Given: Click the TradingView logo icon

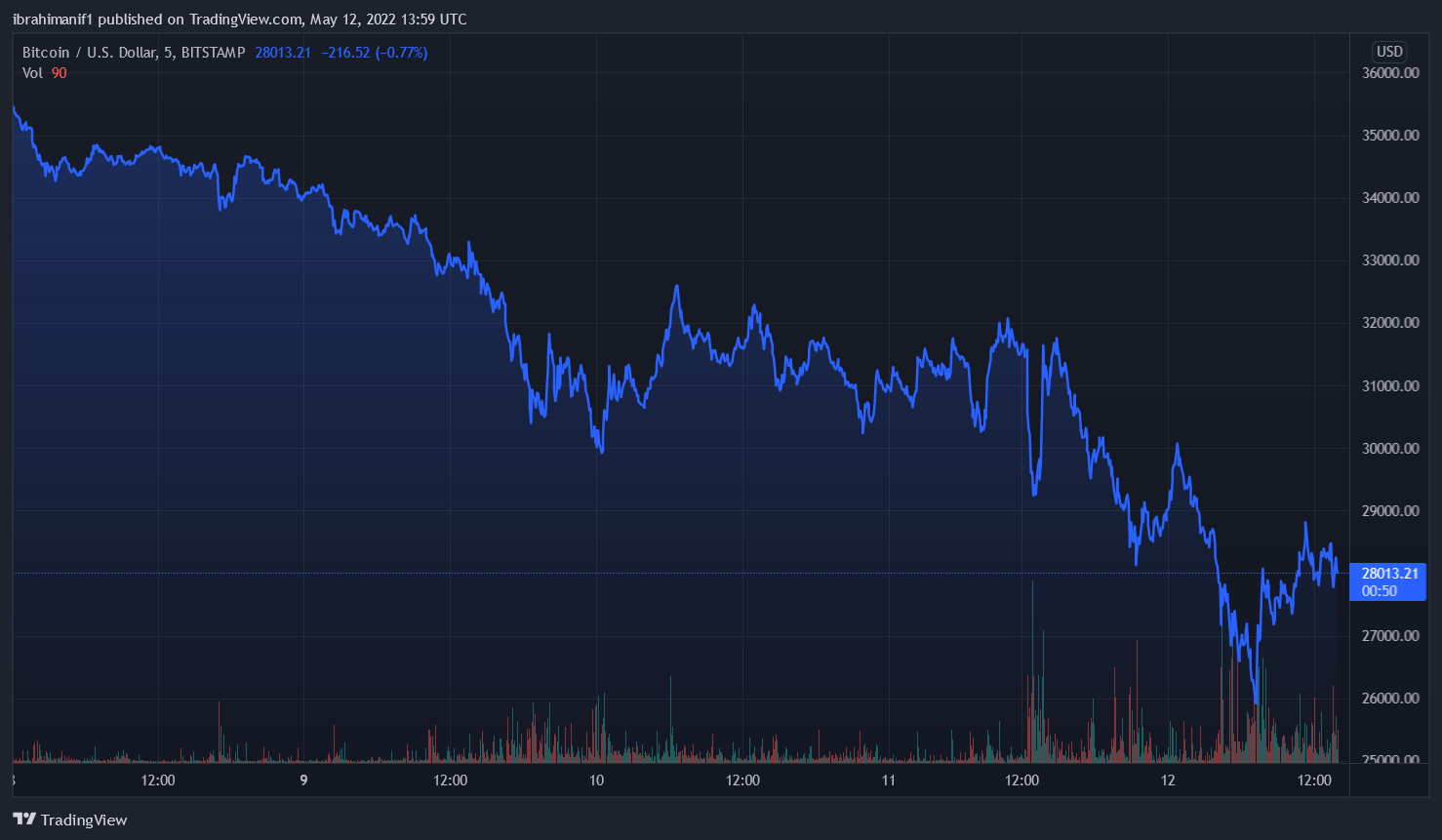Looking at the screenshot, I should pos(24,820).
